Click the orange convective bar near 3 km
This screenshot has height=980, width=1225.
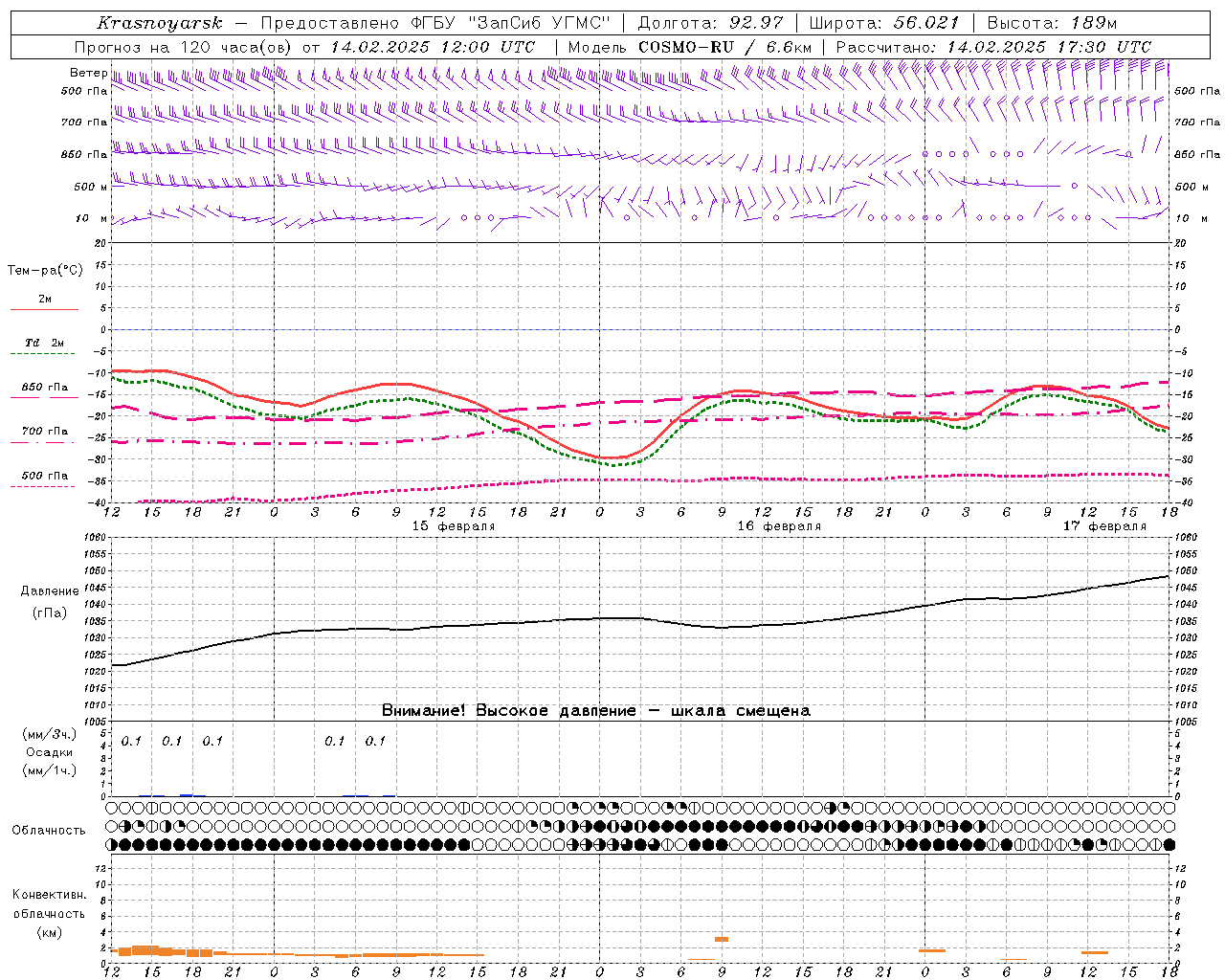coord(722,940)
